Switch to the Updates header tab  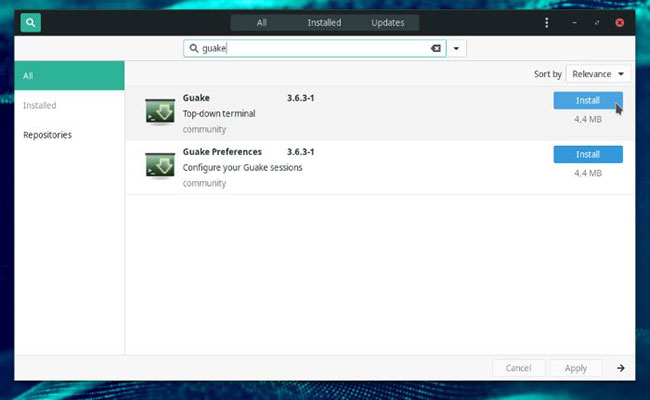click(x=388, y=23)
